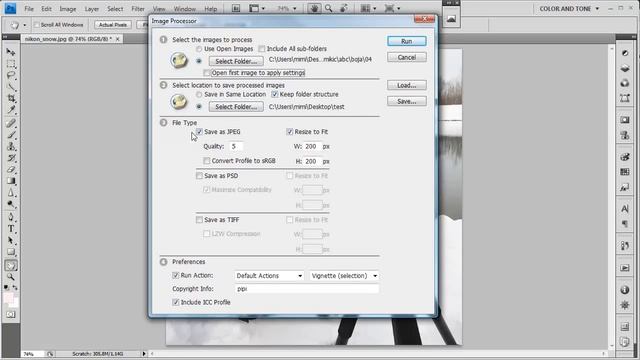This screenshot has height=360, width=640.
Task: Open the Edit menu
Action: (46, 9)
